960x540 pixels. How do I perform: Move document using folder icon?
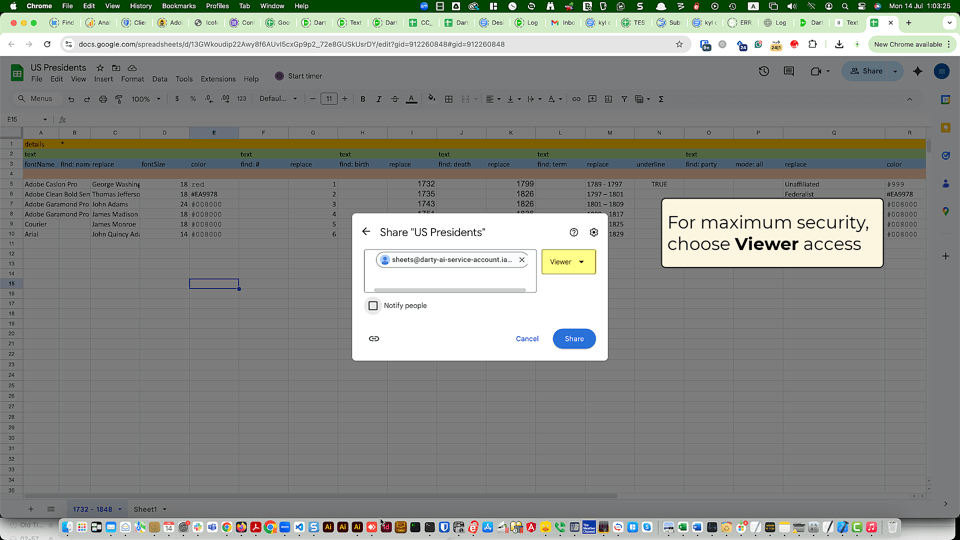click(x=116, y=68)
